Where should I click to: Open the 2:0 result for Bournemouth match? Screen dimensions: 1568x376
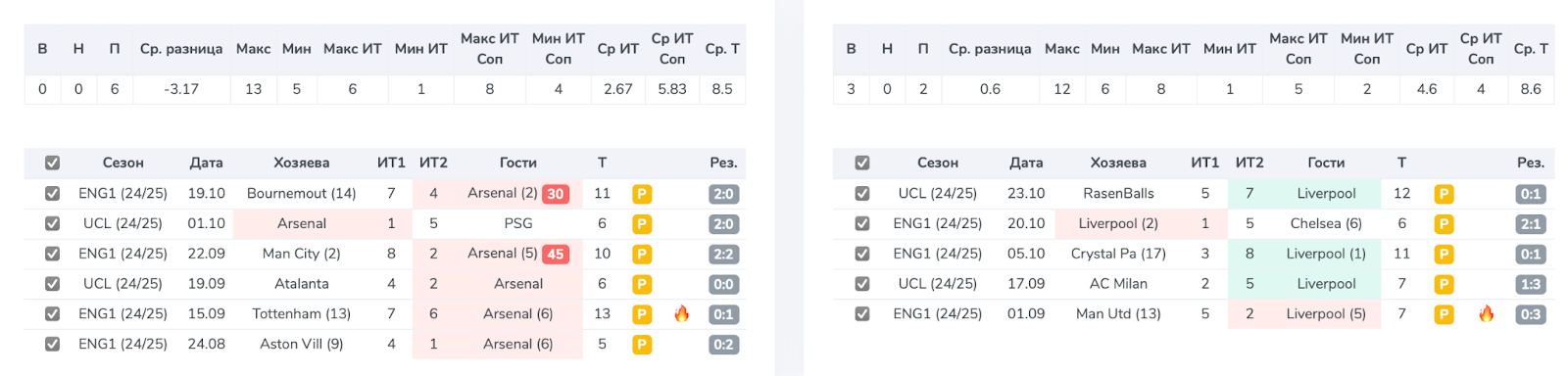(x=723, y=194)
